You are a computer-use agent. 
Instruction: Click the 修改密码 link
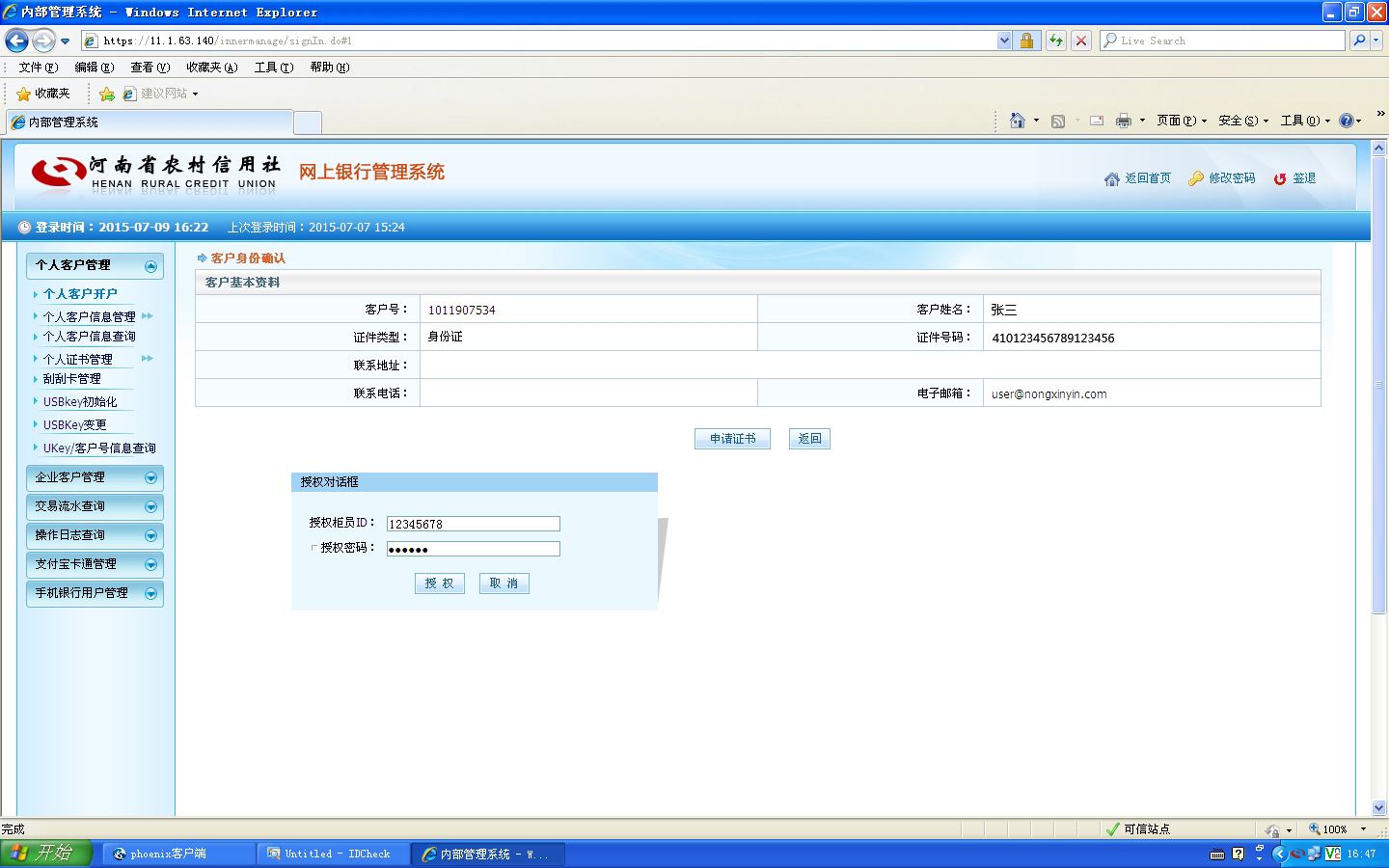(x=1222, y=178)
